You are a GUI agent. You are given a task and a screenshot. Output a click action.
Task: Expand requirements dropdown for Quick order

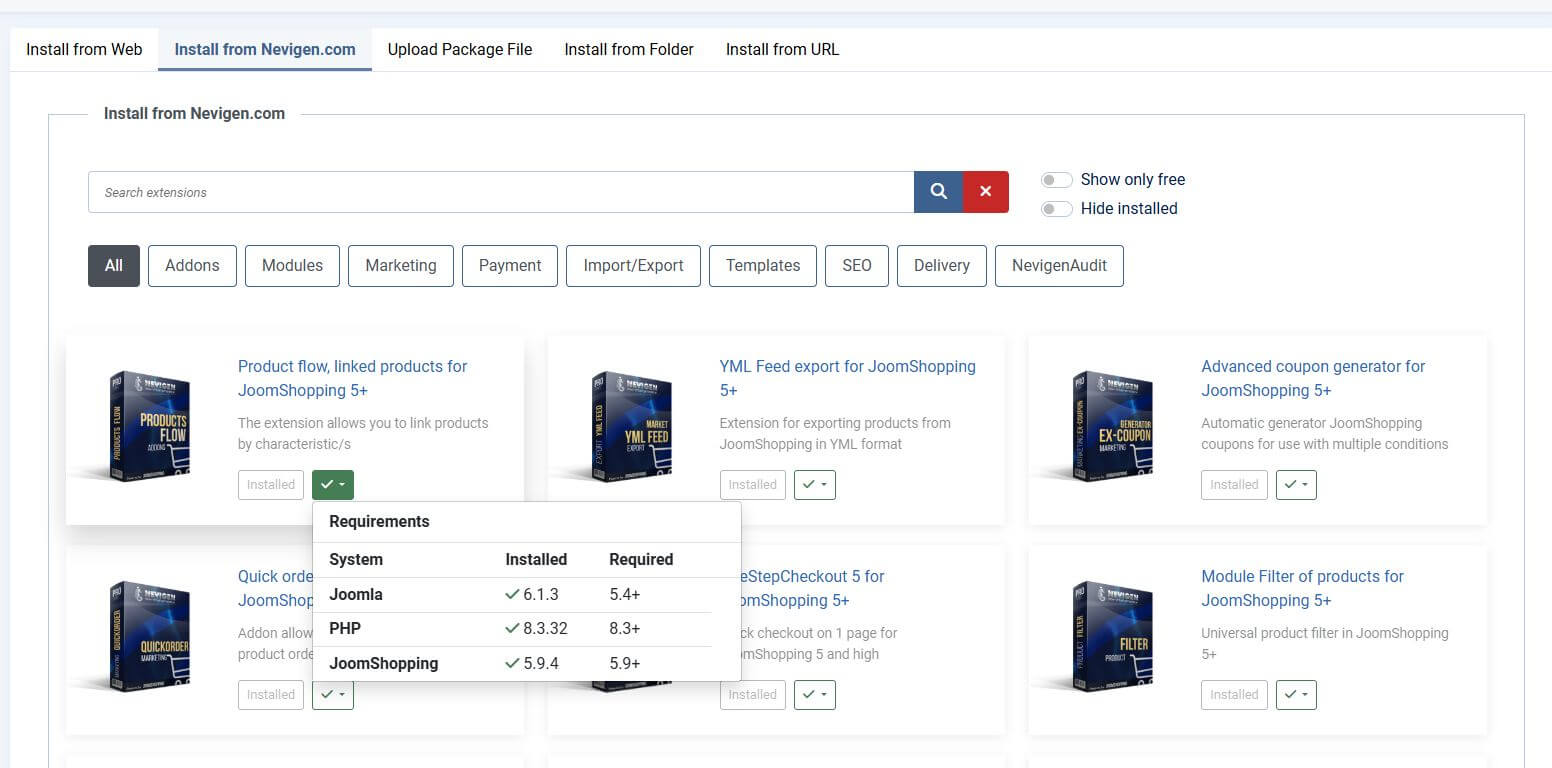pos(333,695)
